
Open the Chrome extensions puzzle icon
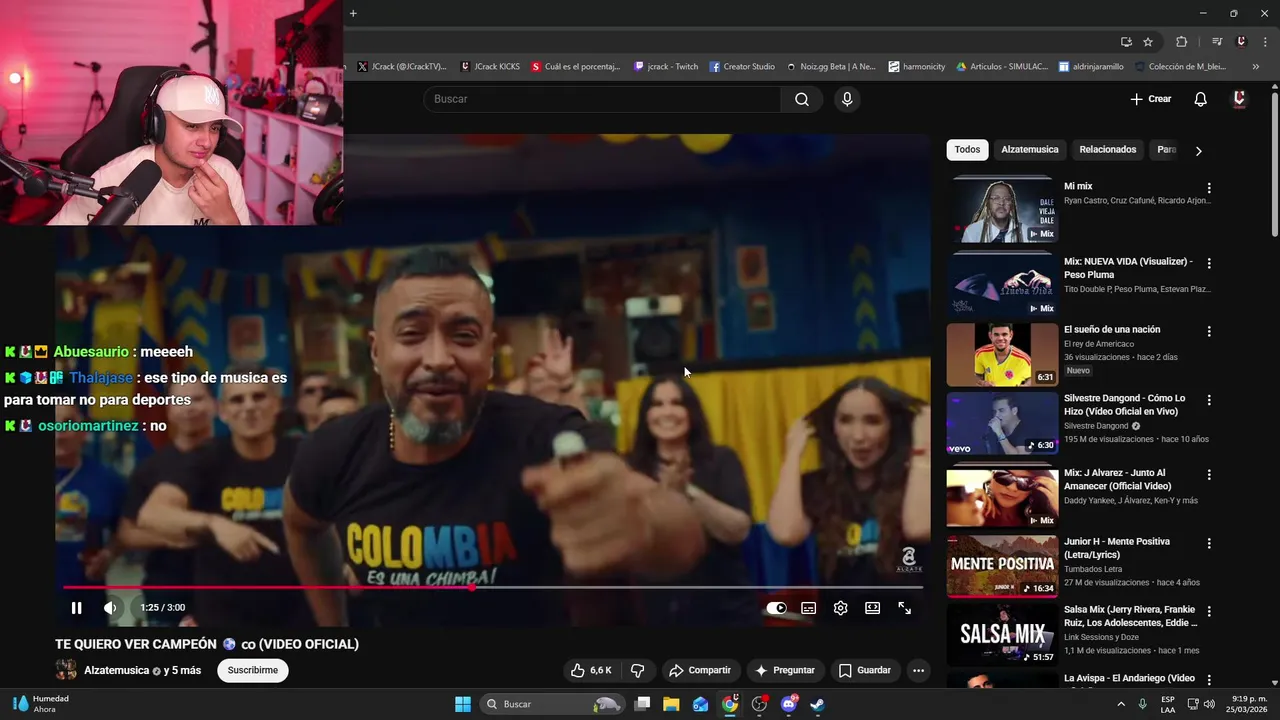pyautogui.click(x=1181, y=42)
